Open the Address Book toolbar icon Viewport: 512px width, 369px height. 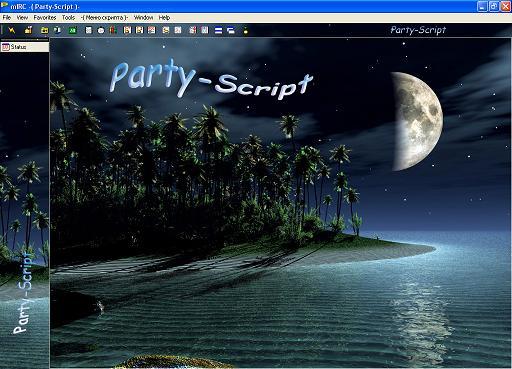88,30
